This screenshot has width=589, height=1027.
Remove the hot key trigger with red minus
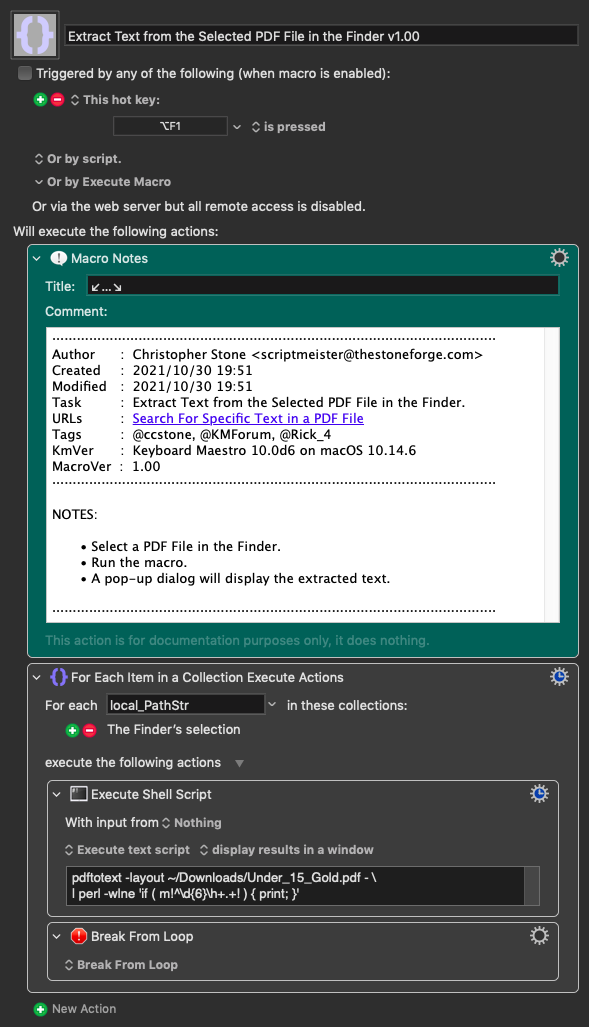58,100
